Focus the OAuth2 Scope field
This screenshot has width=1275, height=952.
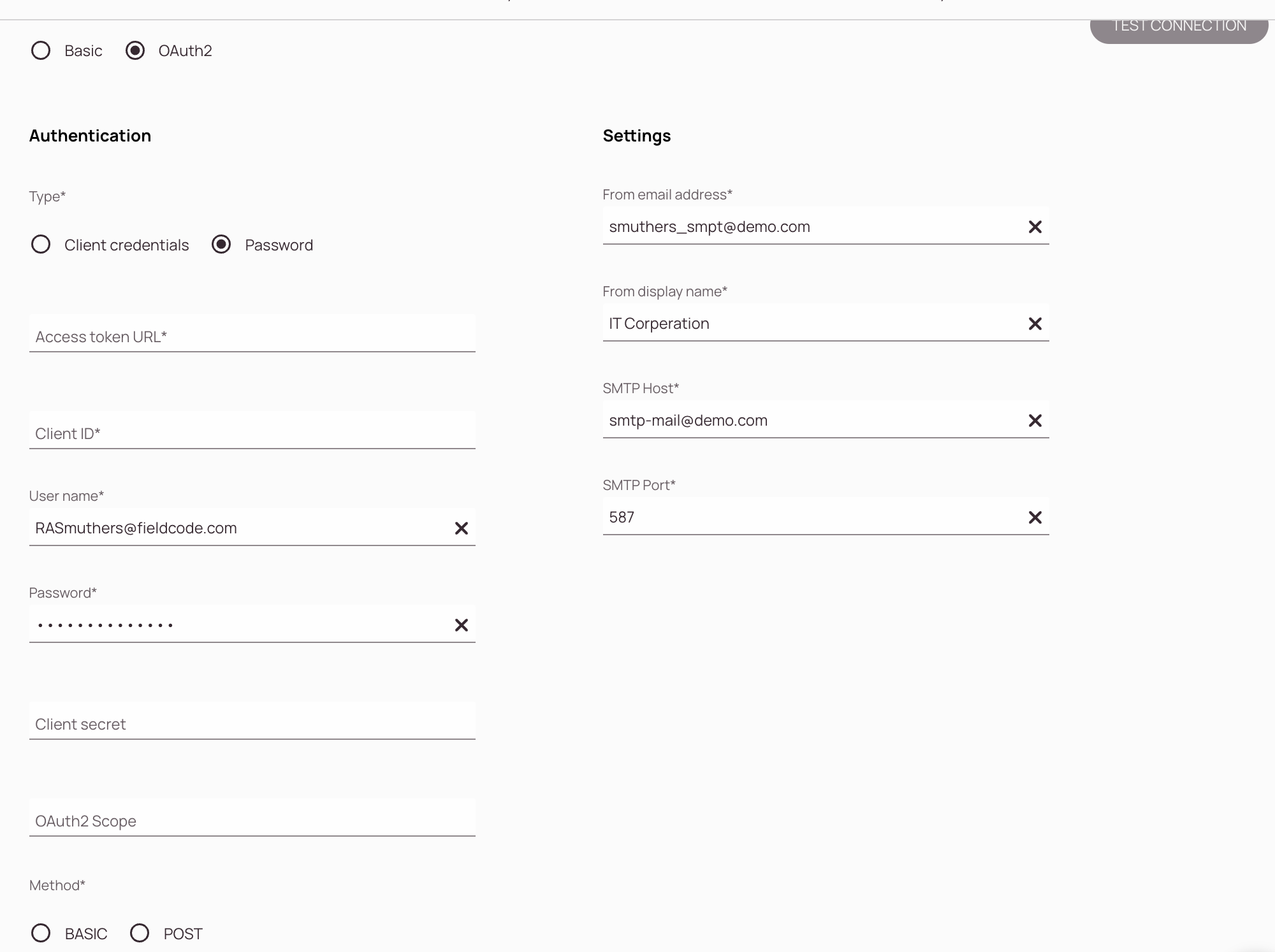[252, 818]
